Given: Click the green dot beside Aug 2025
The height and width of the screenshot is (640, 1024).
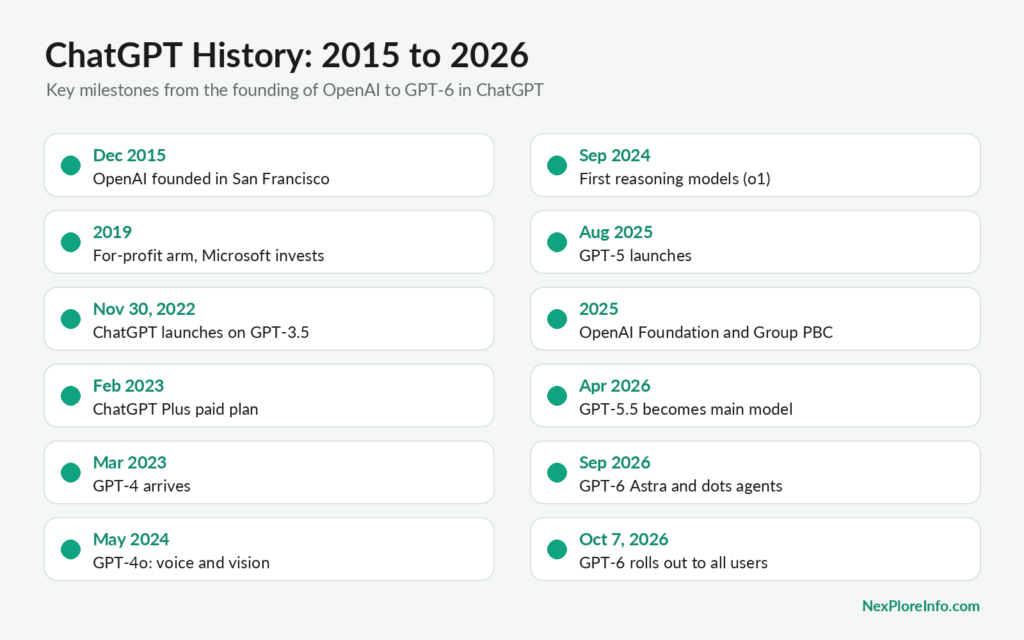Looking at the screenshot, I should tap(557, 242).
